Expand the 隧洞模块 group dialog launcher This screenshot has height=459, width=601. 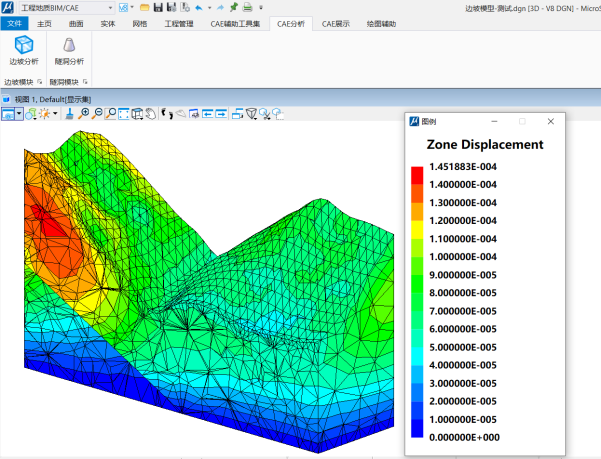pyautogui.click(x=85, y=81)
